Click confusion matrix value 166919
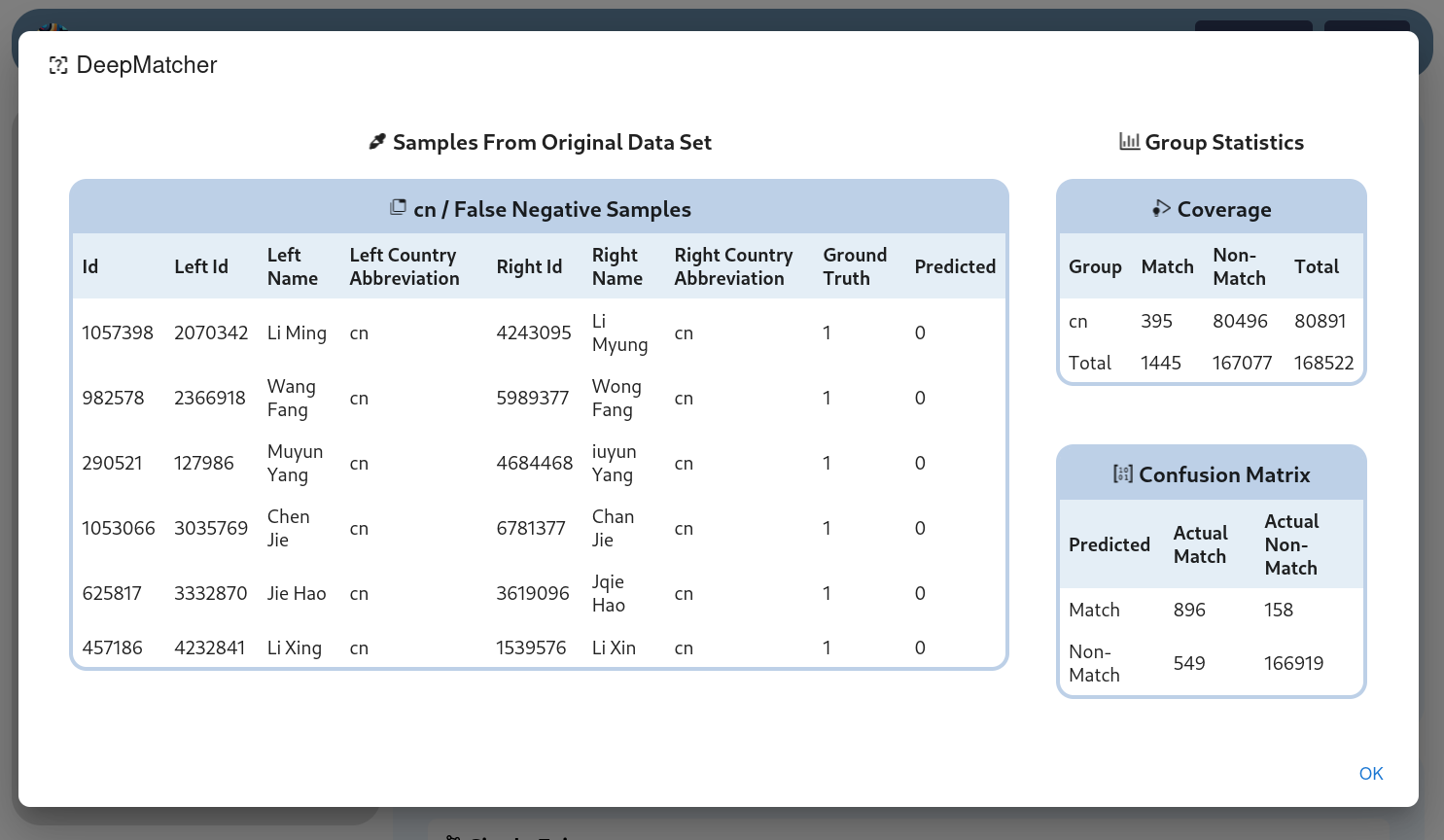The image size is (1444, 840). [1294, 663]
